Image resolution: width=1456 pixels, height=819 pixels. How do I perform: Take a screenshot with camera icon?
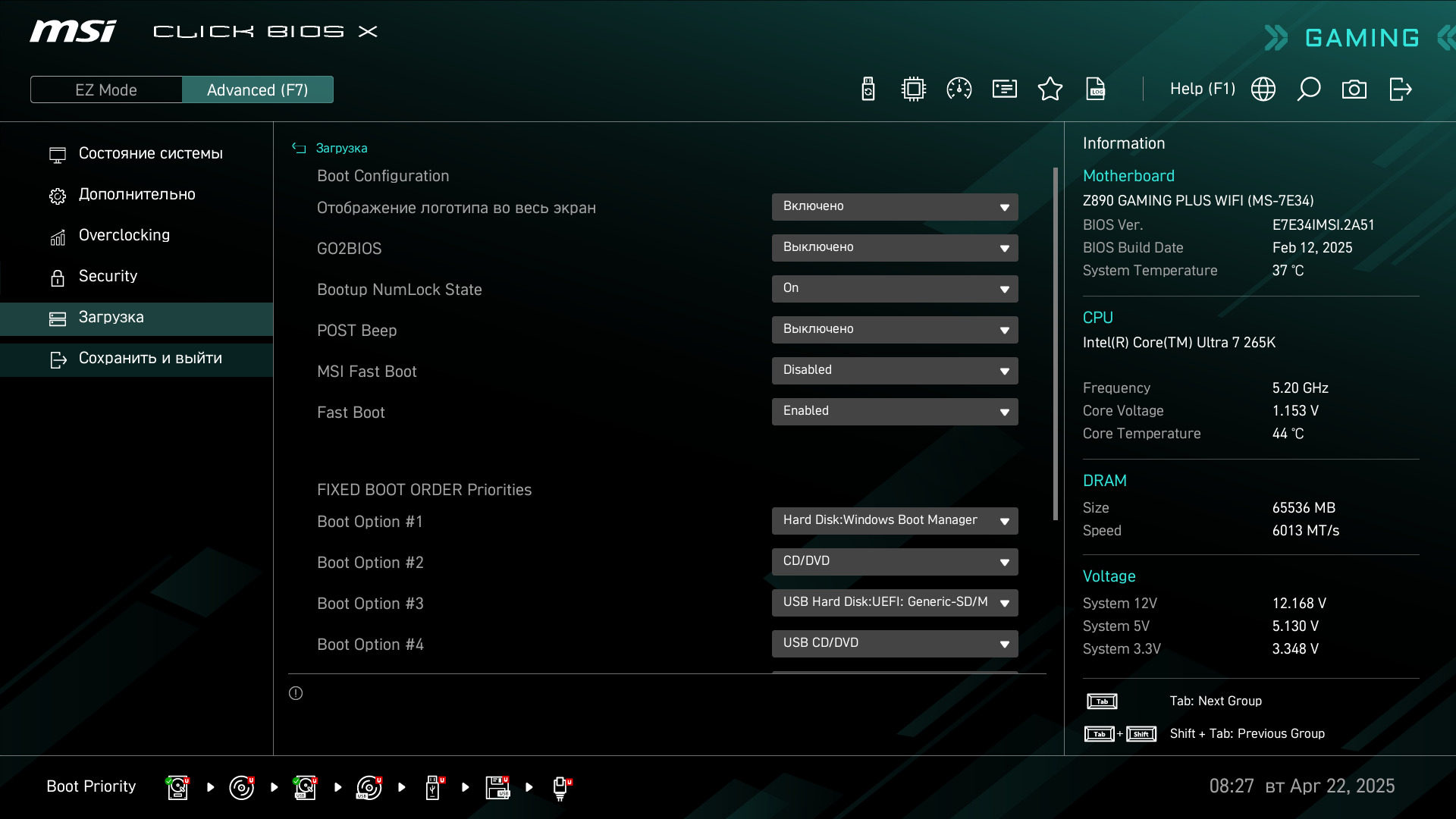point(1354,89)
